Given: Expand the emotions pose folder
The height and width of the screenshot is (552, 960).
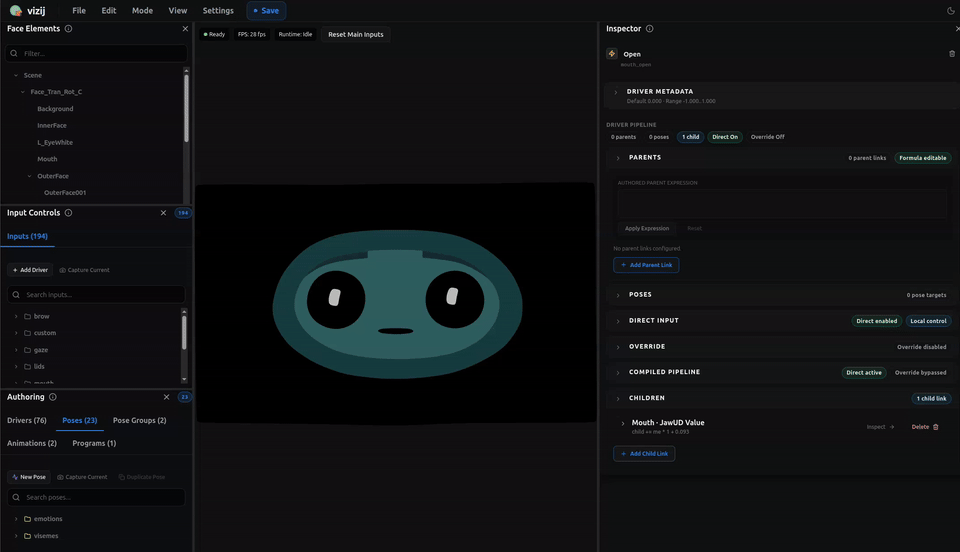Looking at the screenshot, I should [x=16, y=519].
